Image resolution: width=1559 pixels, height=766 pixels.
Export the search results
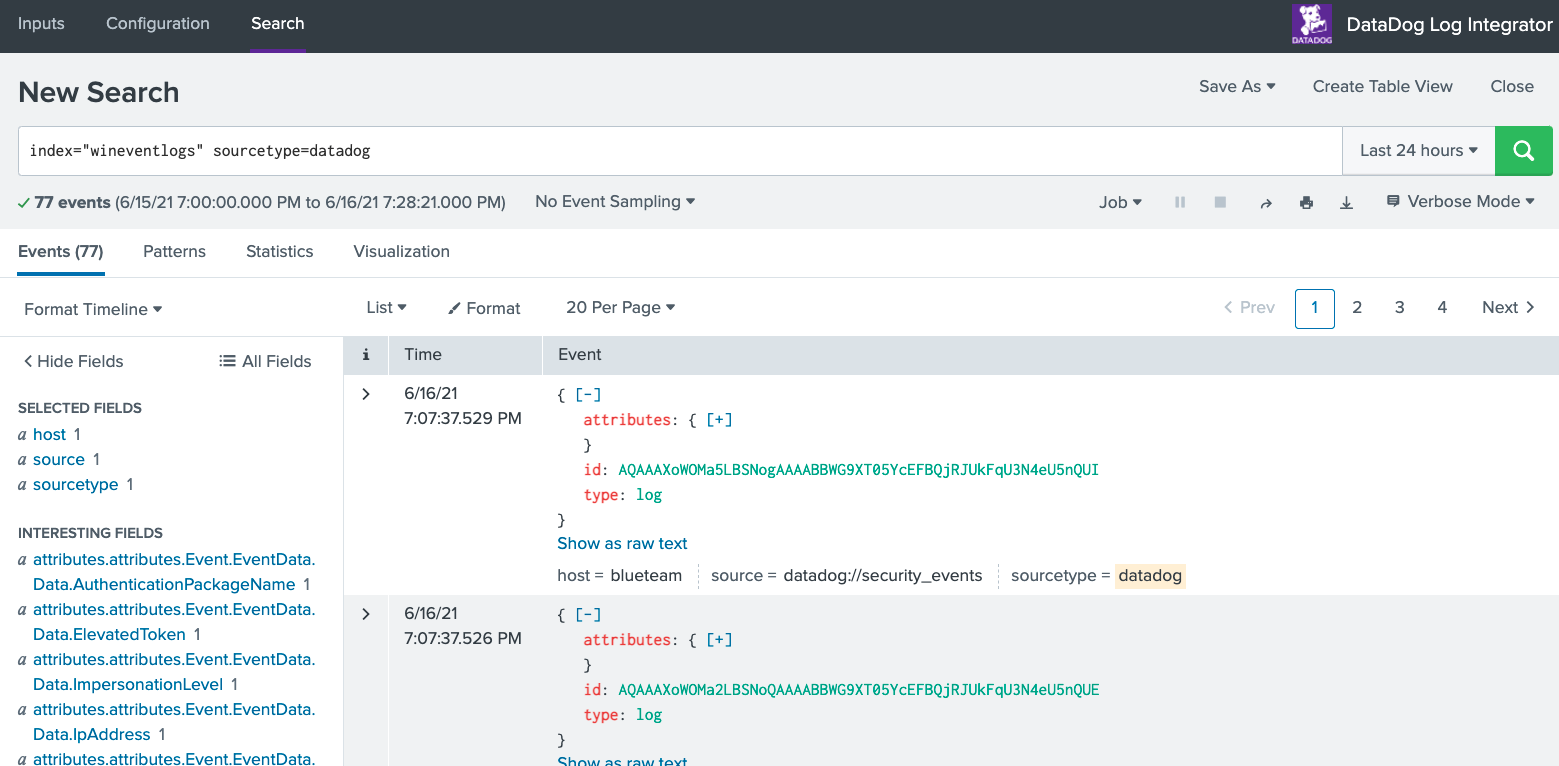pos(1346,201)
